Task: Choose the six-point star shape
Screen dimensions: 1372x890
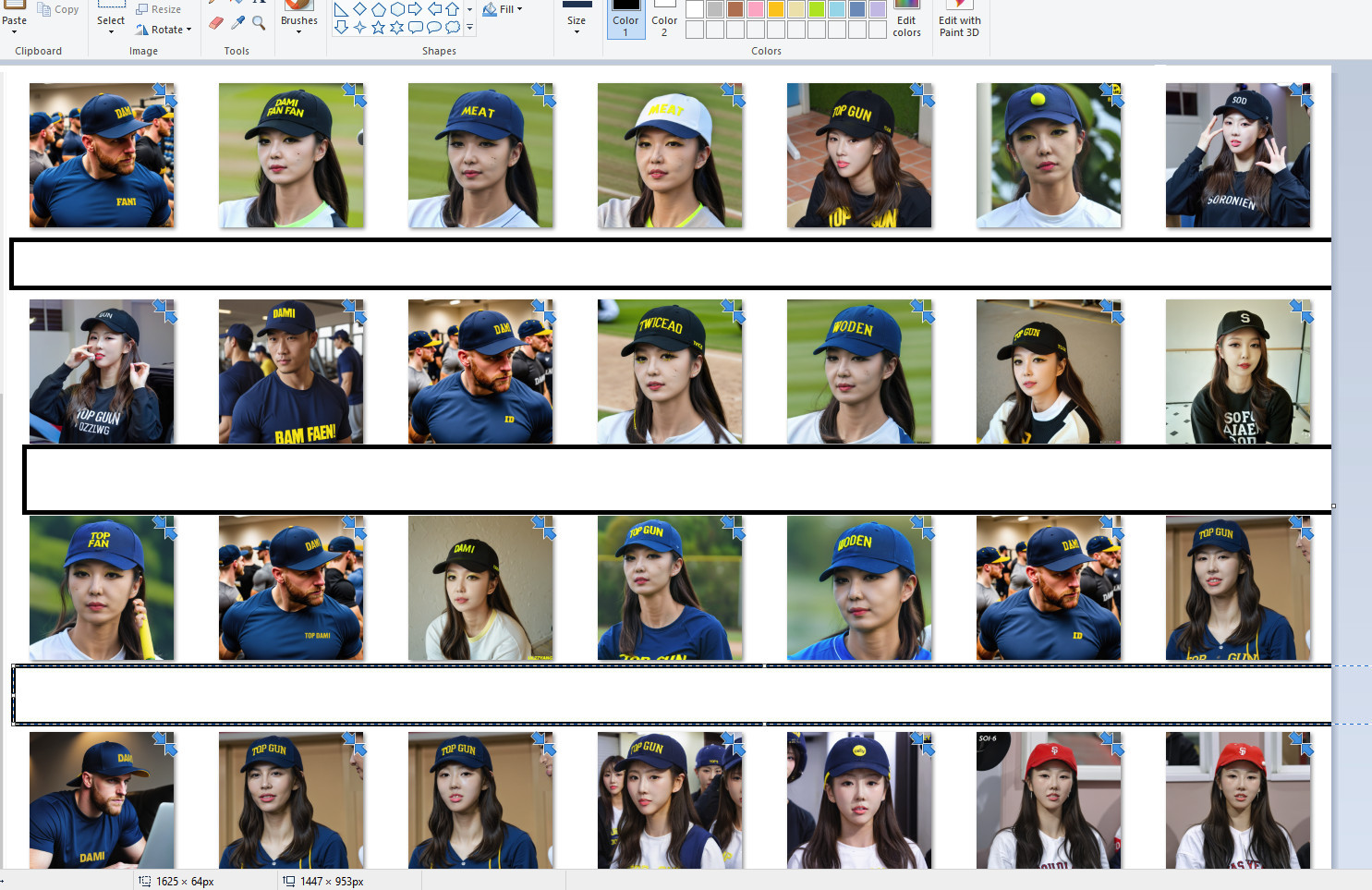Action: [x=396, y=28]
